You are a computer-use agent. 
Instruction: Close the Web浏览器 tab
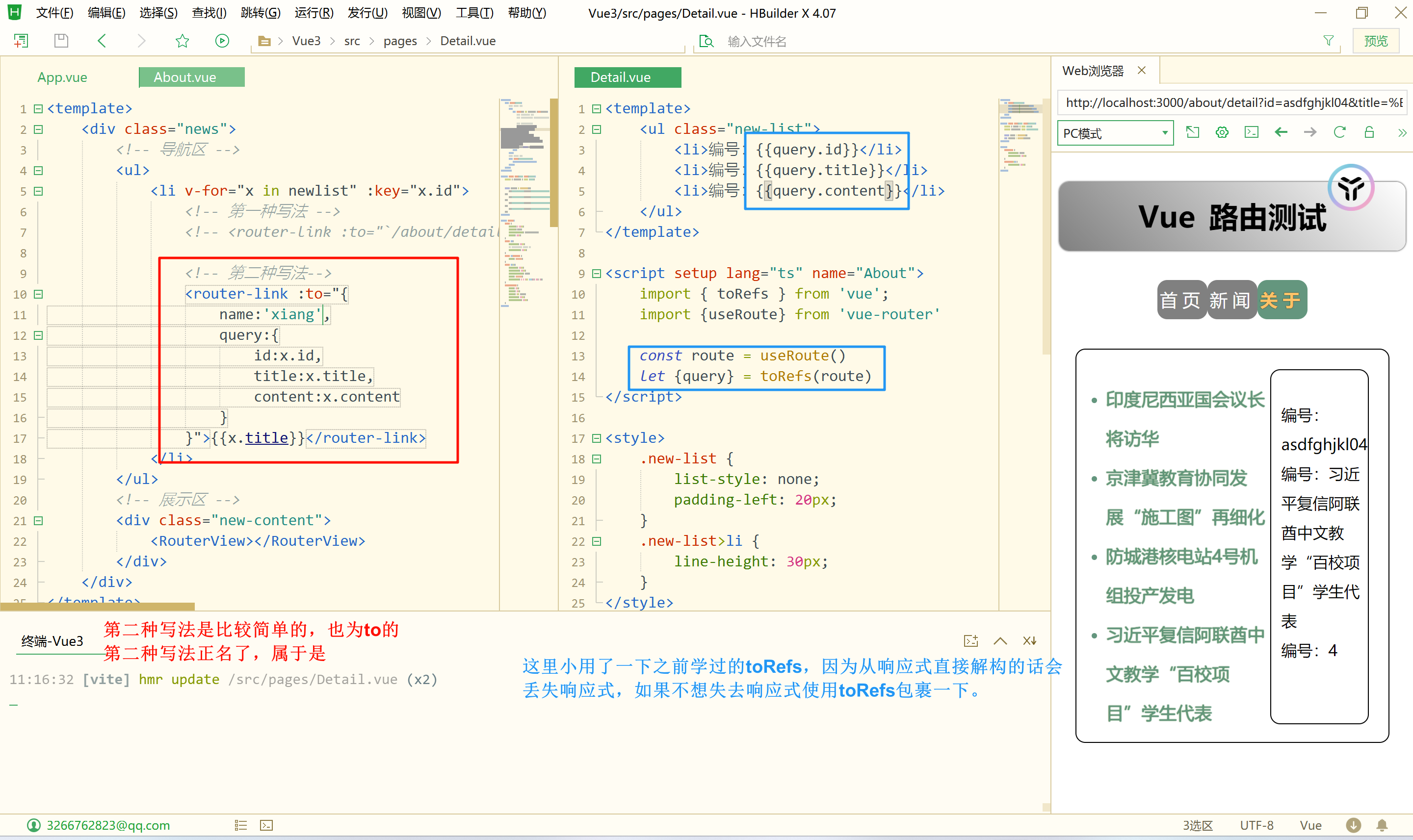point(1142,70)
